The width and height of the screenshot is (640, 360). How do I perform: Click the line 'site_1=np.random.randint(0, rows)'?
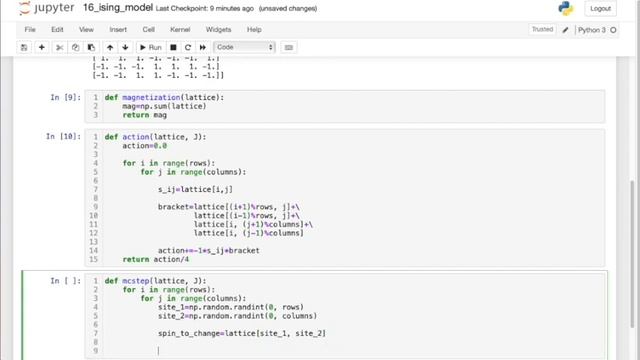tap(231, 307)
